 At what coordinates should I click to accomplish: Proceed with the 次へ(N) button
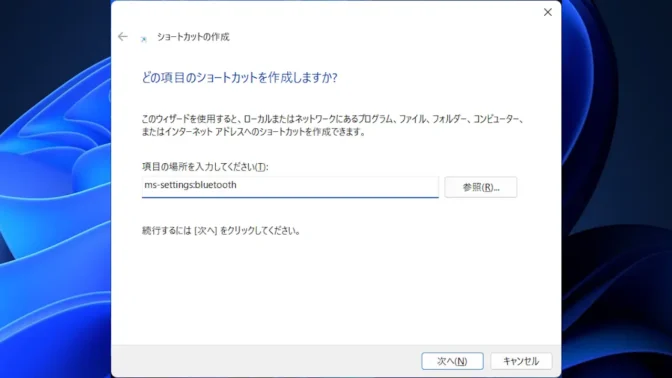click(x=452, y=361)
